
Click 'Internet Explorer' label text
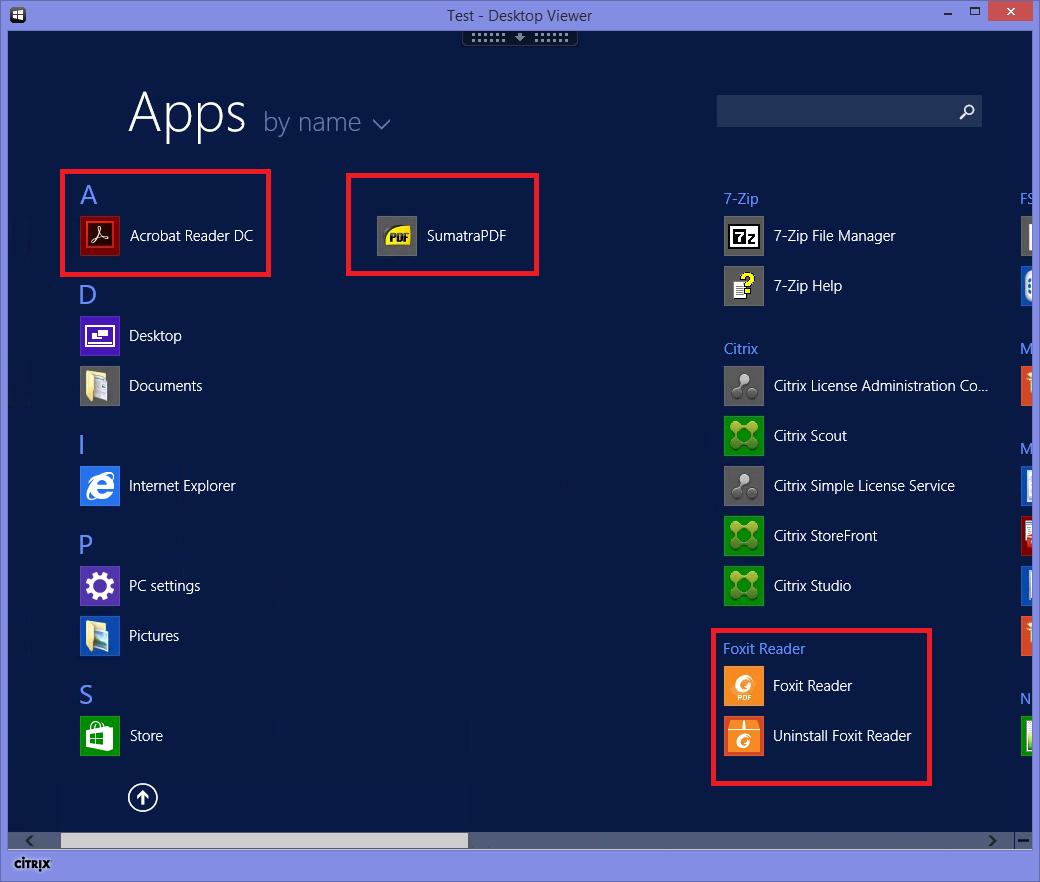[x=182, y=486]
